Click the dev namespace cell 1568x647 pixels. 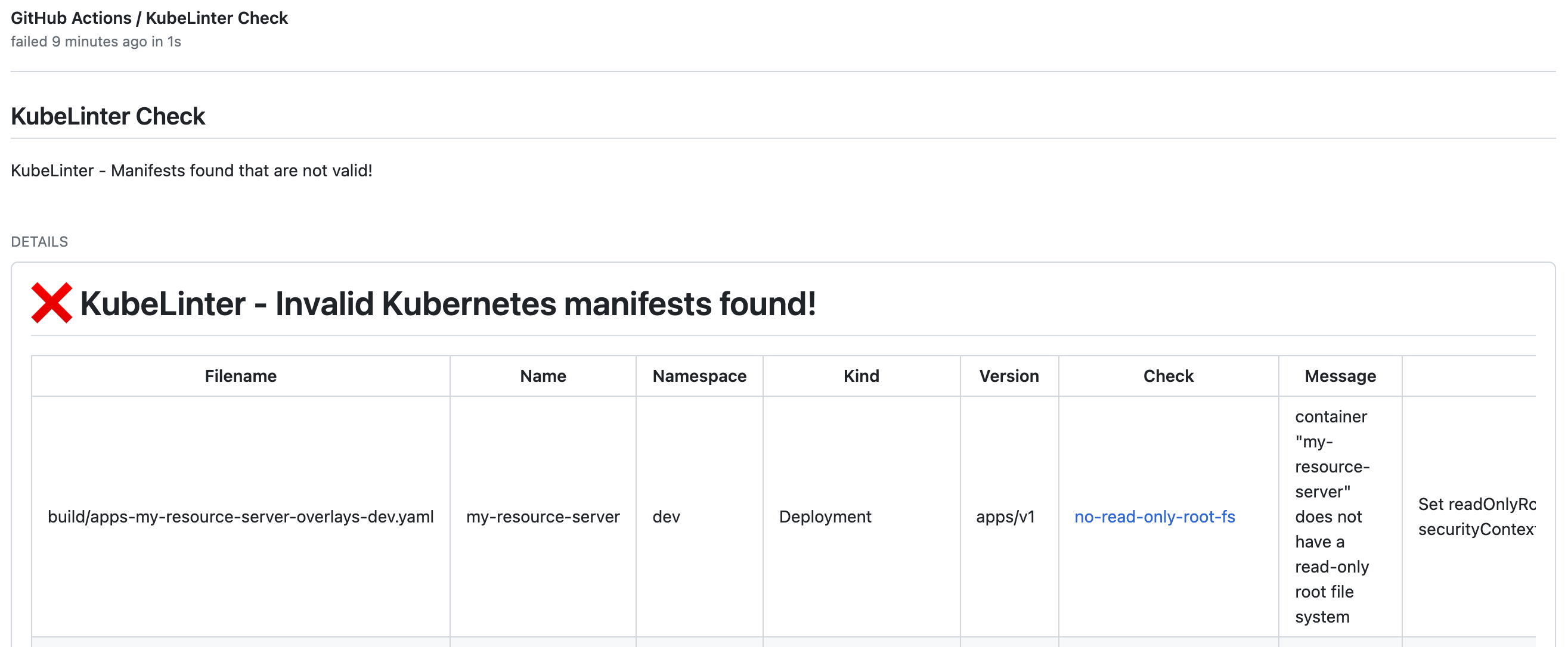tap(666, 517)
